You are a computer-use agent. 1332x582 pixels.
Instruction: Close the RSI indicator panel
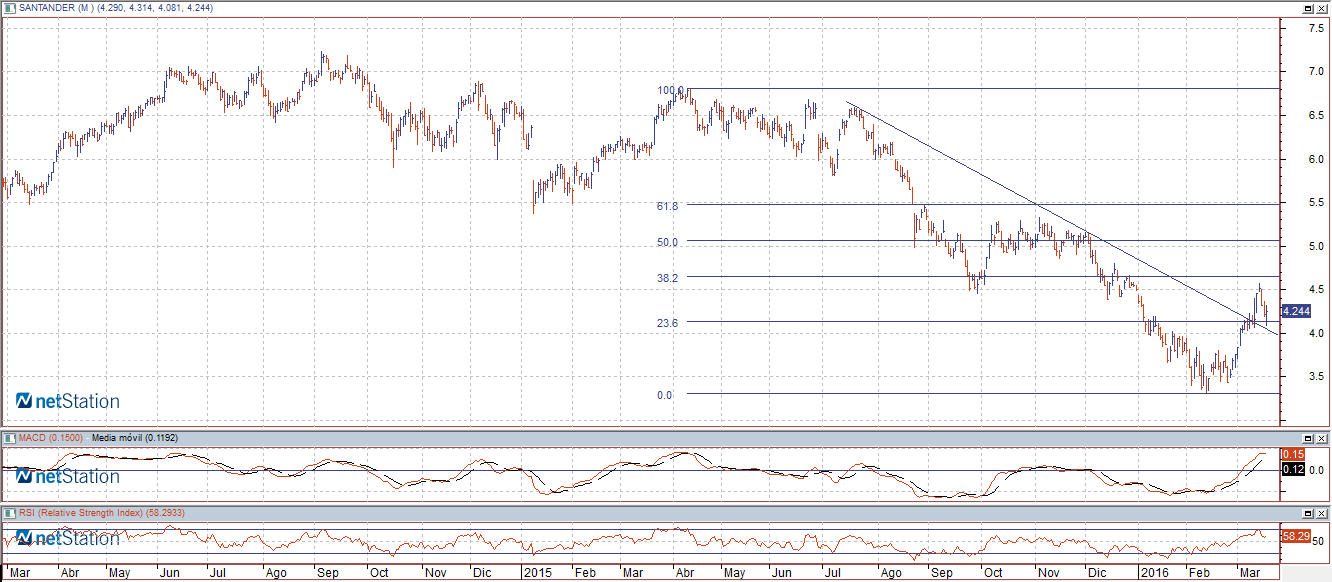1322,513
